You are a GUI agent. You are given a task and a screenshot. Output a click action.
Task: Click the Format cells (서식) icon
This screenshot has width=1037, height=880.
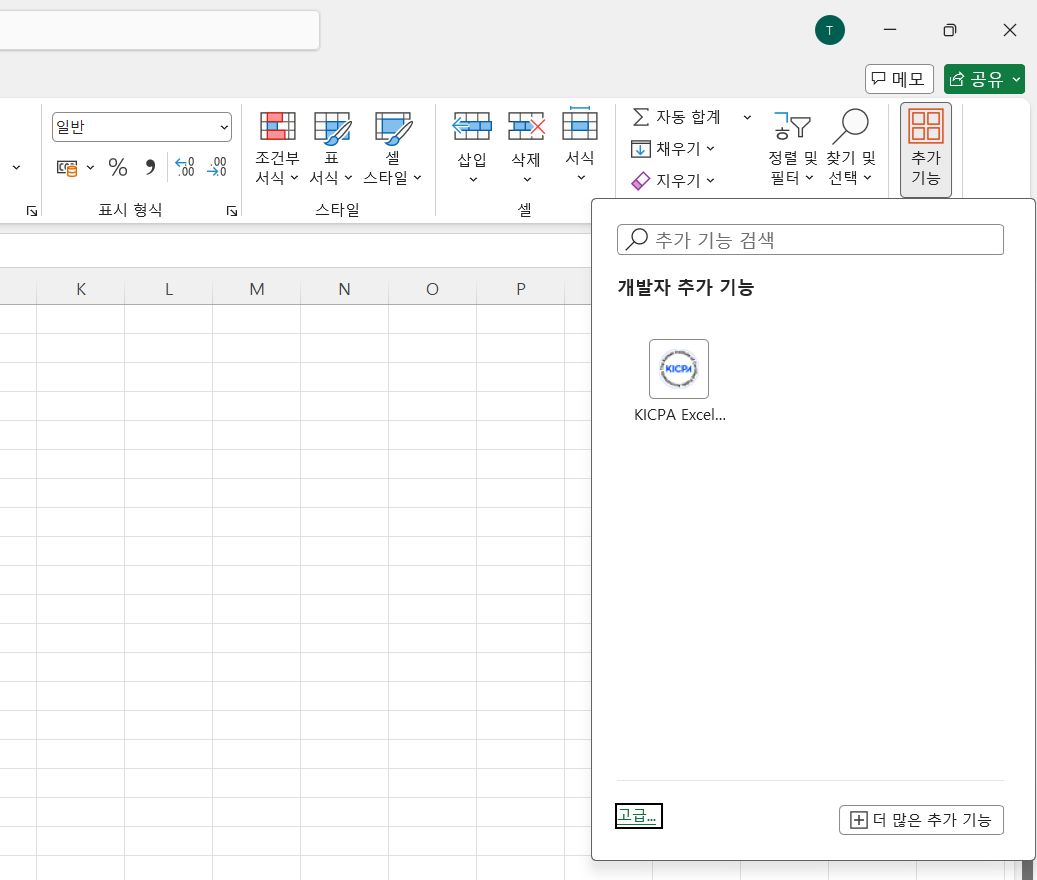click(580, 124)
